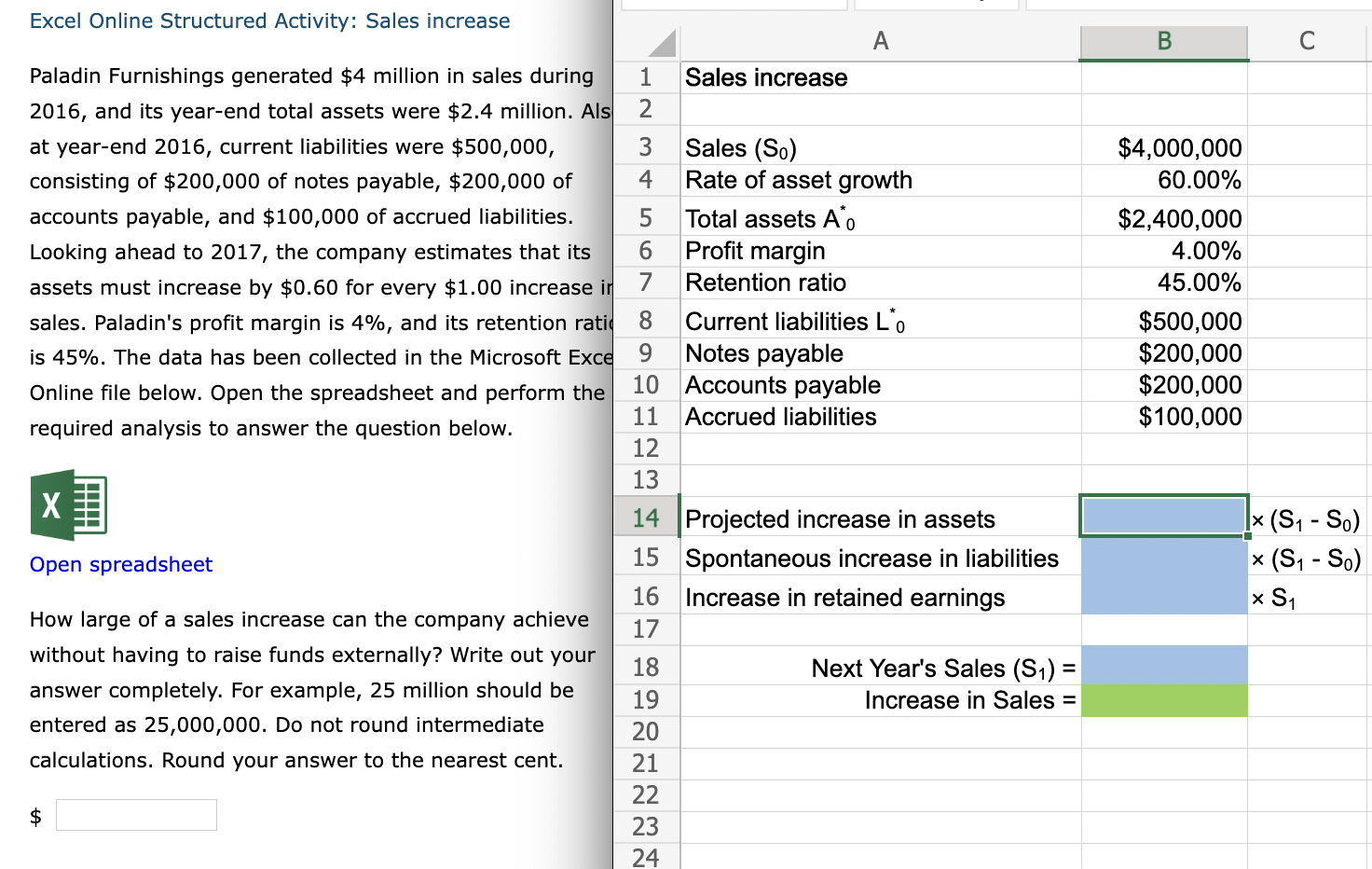Click 'Sales (S₀)' label cell
Viewport: 1372px width, 869px height.
(x=881, y=147)
